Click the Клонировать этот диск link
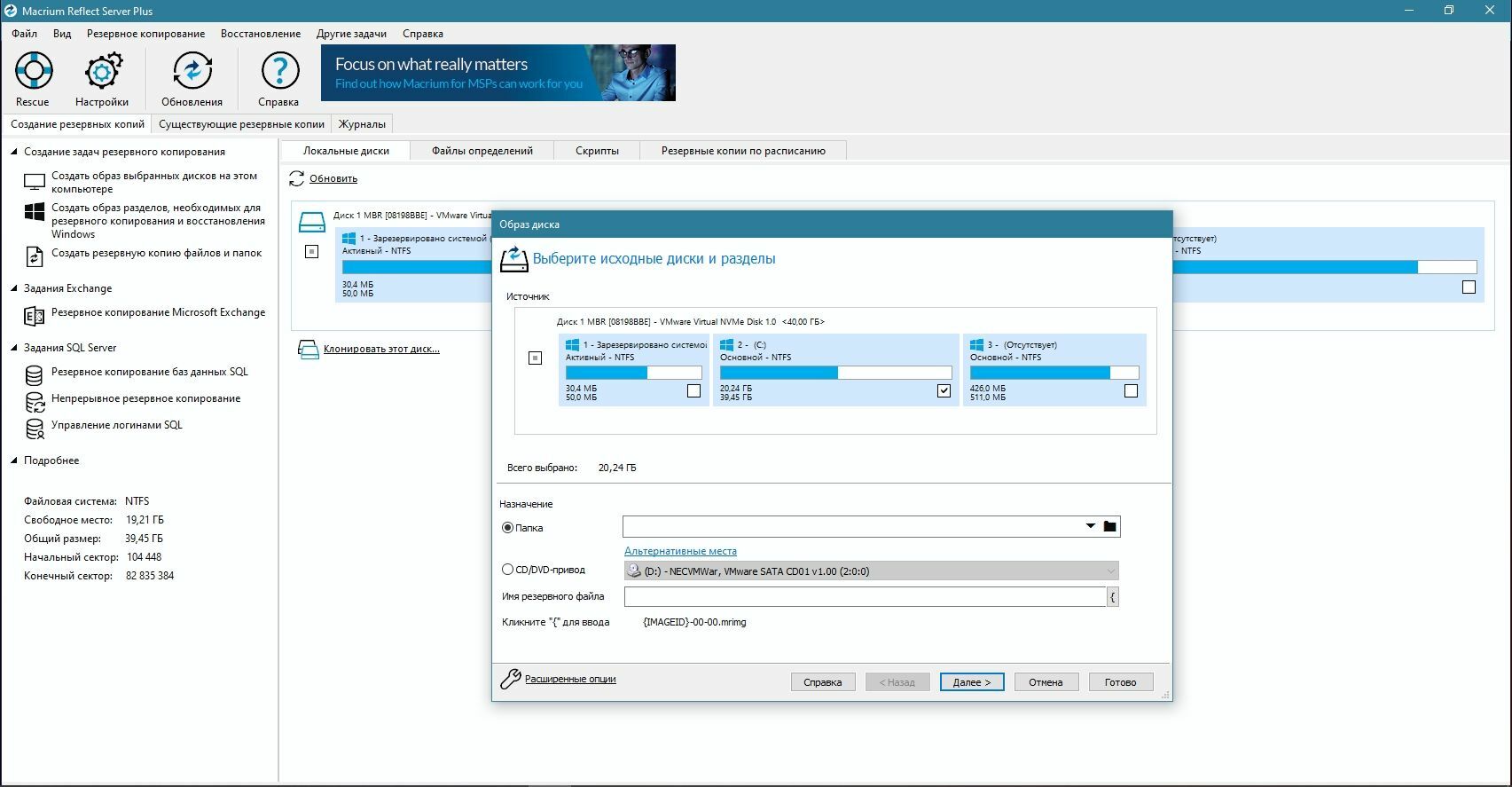Viewport: 1512px width, 787px height. pos(381,349)
